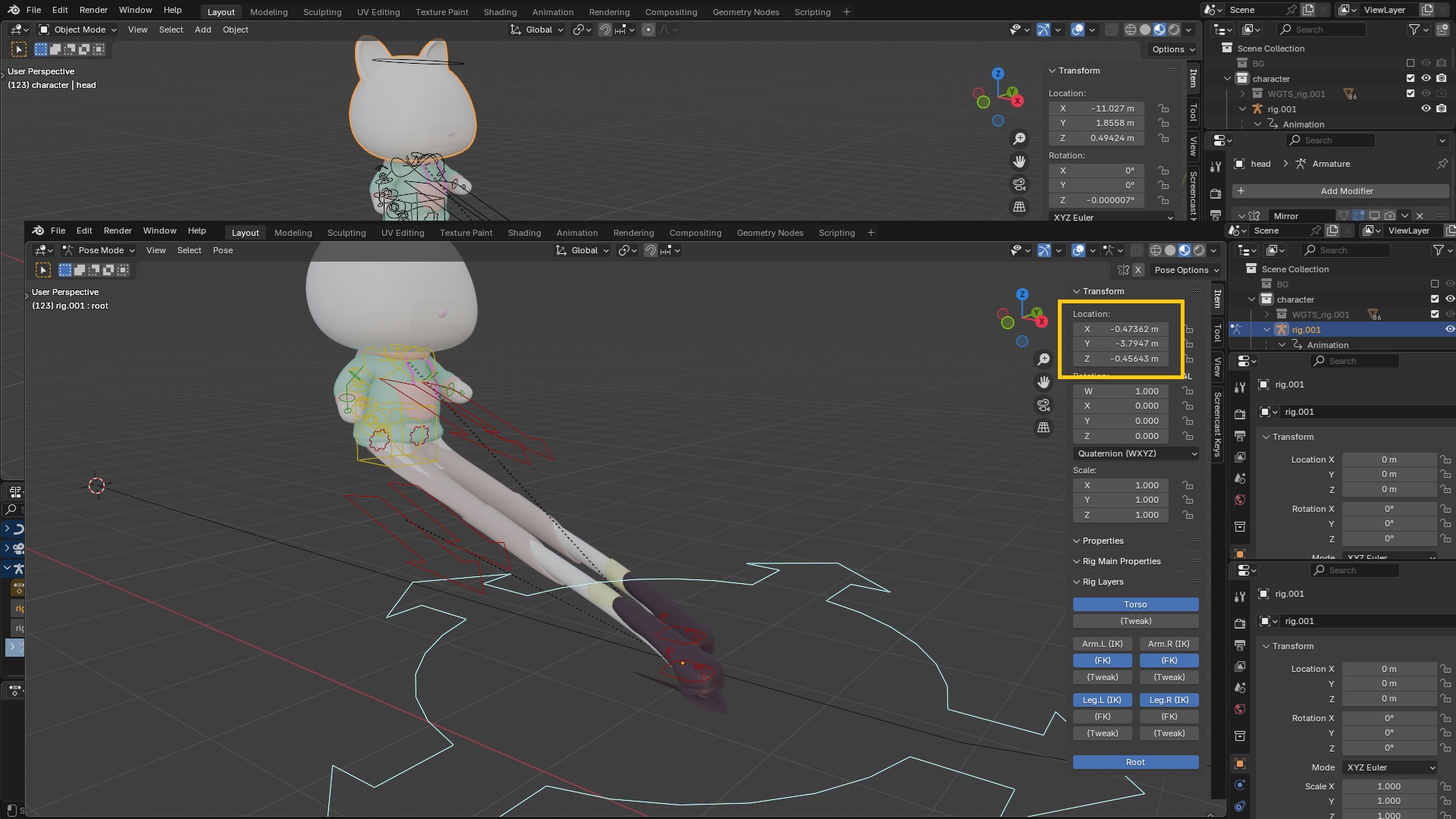Image resolution: width=1456 pixels, height=819 pixels.
Task: Click the select box tool icon in the front viewport
Action: click(x=43, y=270)
